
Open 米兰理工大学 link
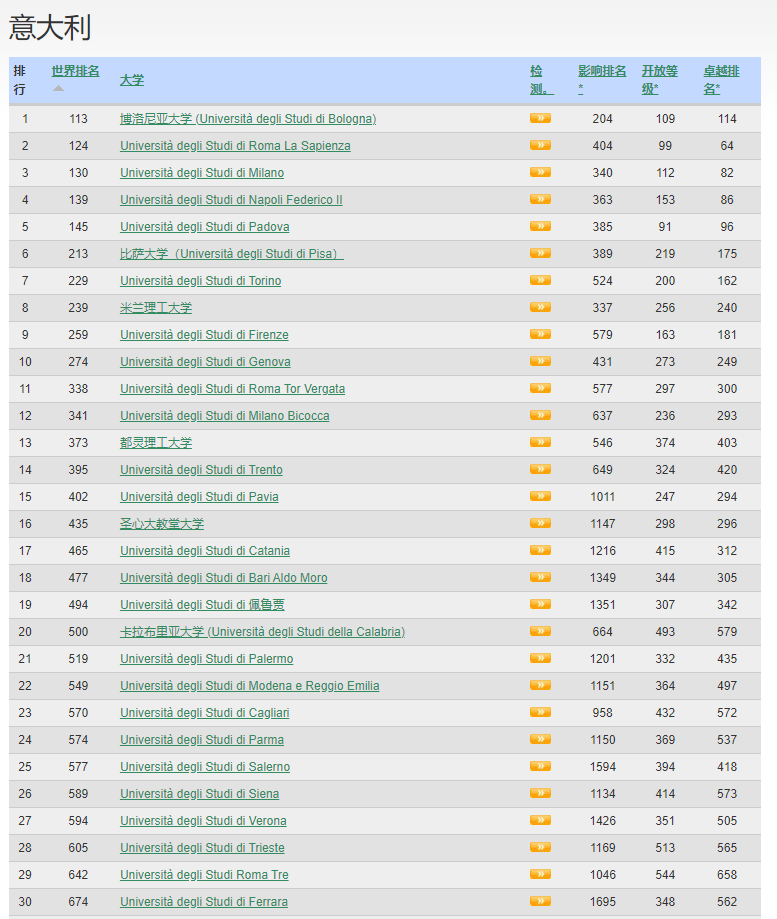tap(156, 308)
